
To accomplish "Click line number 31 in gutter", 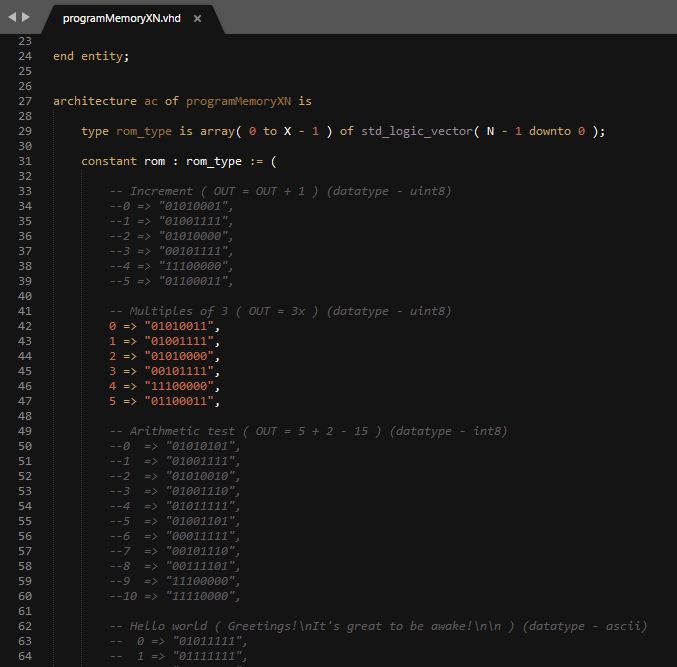I will pyautogui.click(x=25, y=161).
